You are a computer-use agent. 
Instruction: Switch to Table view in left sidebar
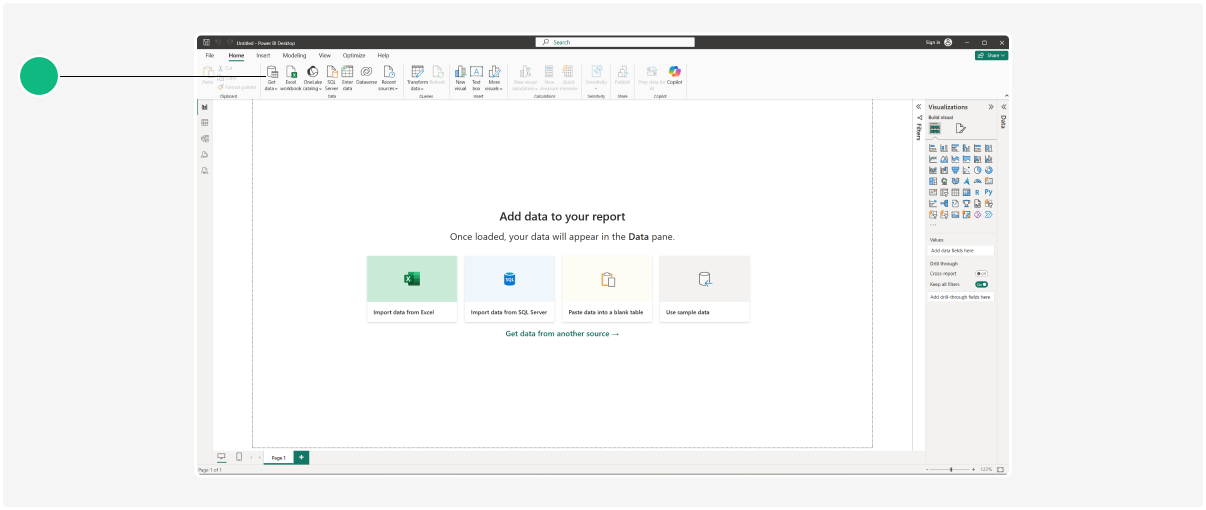(204, 123)
